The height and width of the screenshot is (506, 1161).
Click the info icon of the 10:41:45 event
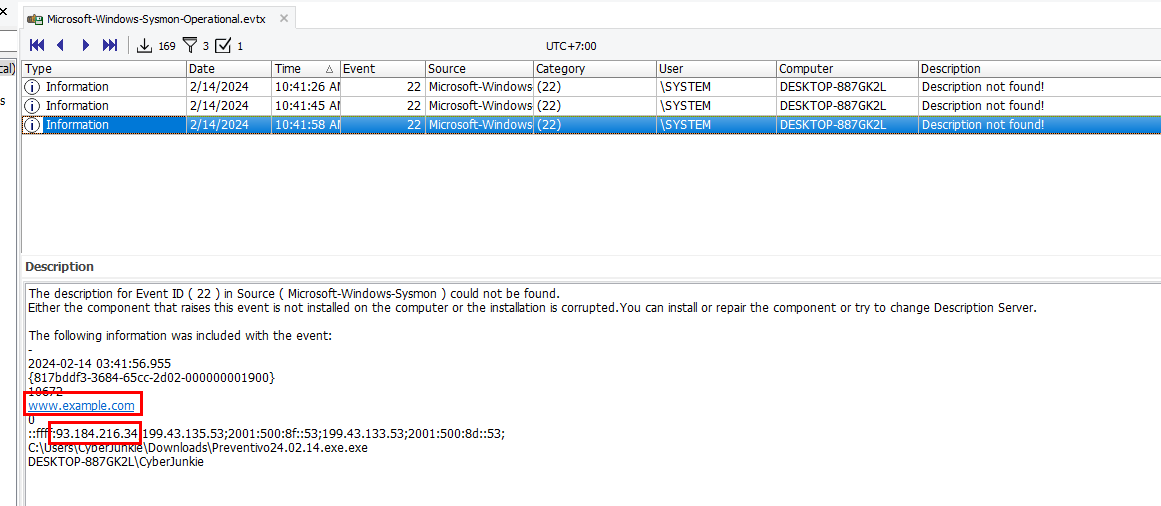[33, 106]
